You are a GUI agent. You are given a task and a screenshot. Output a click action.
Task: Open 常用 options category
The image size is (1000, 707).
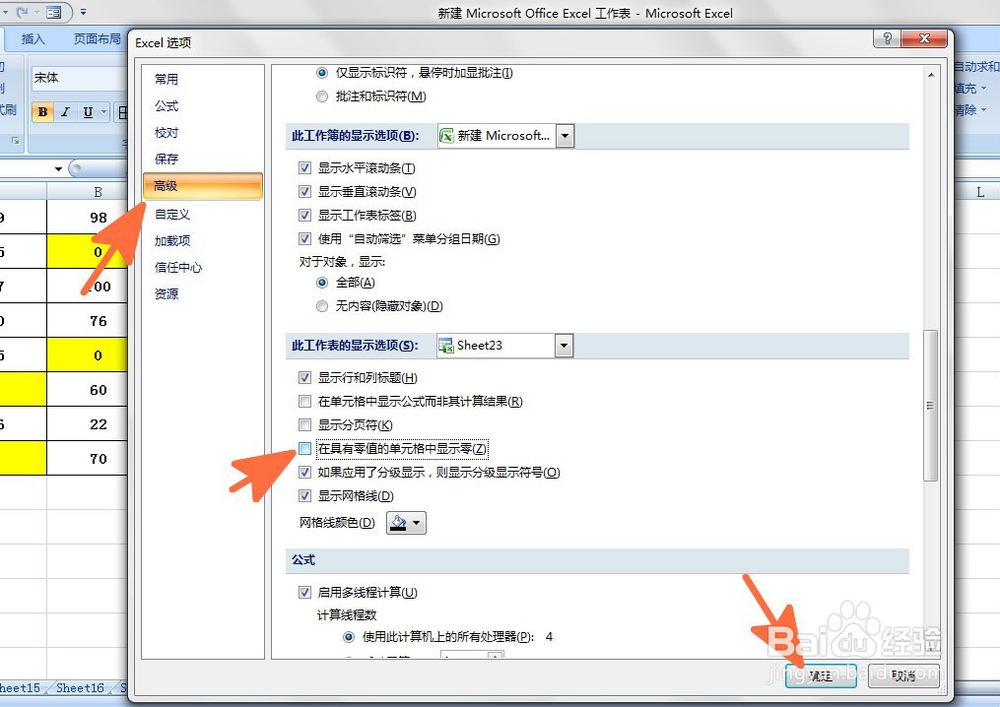pyautogui.click(x=166, y=79)
